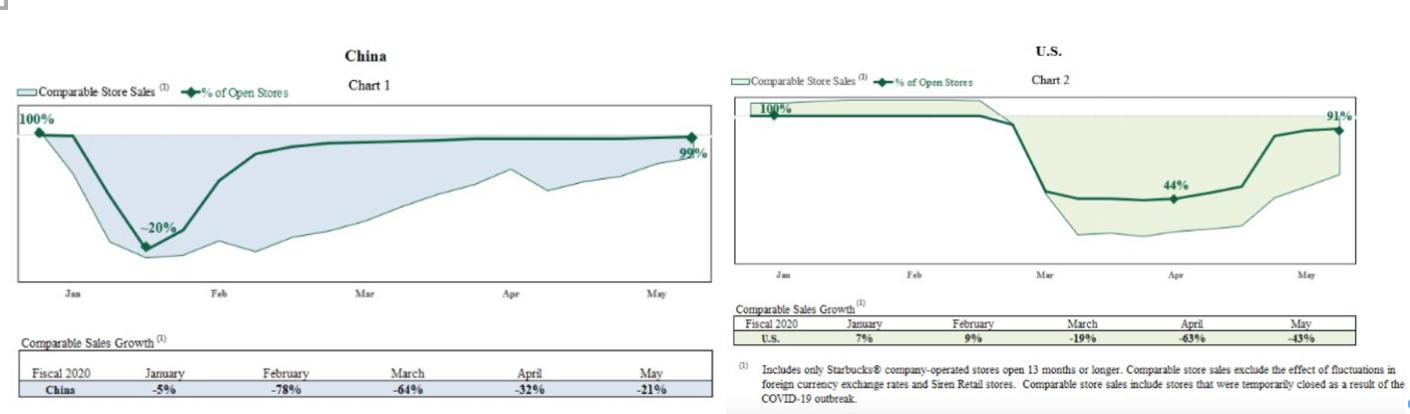Click the China % of Open Stores legend marker
The image size is (1410, 414).
pos(190,93)
